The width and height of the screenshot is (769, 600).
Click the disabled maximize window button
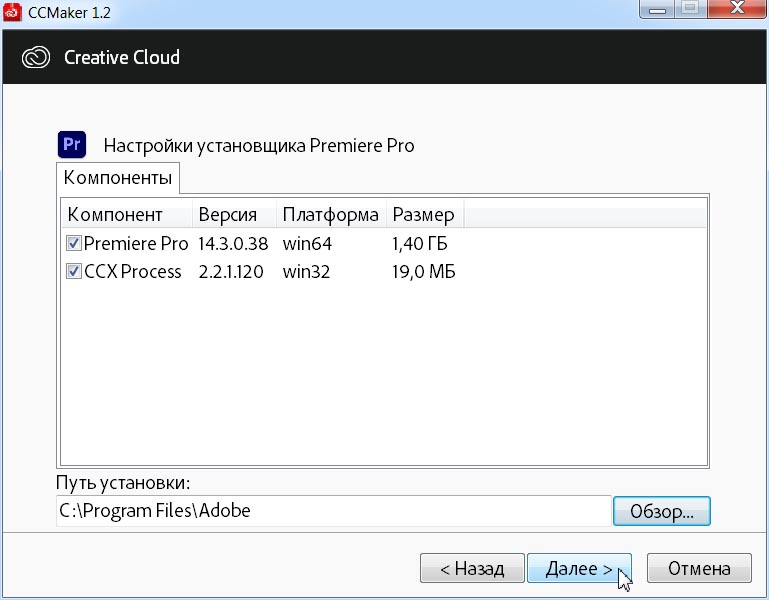point(690,10)
